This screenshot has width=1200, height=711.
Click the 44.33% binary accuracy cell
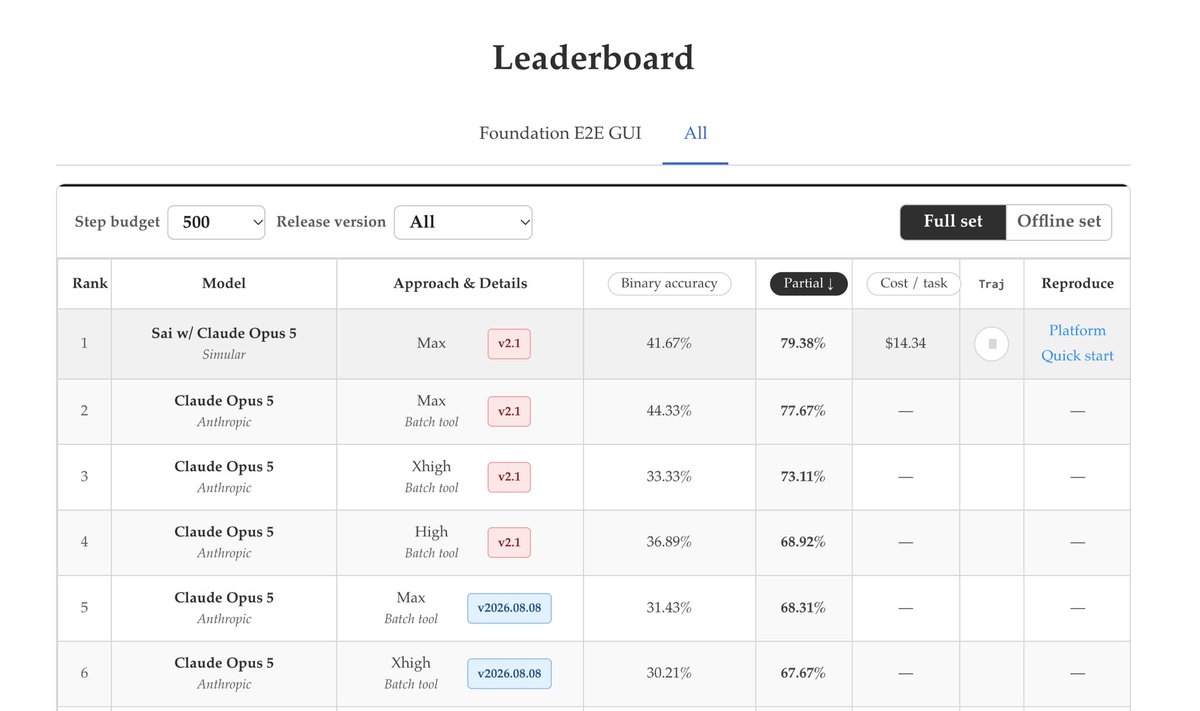pyautogui.click(x=669, y=411)
